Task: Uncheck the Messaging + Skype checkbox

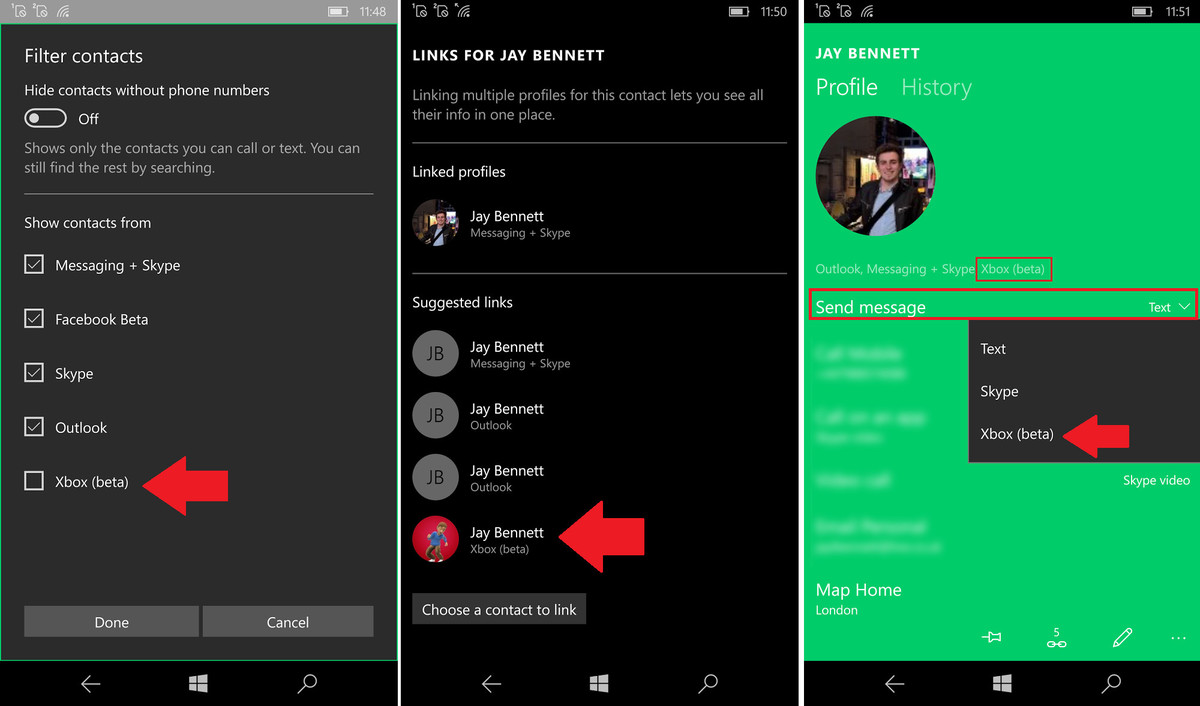Action: (34, 265)
